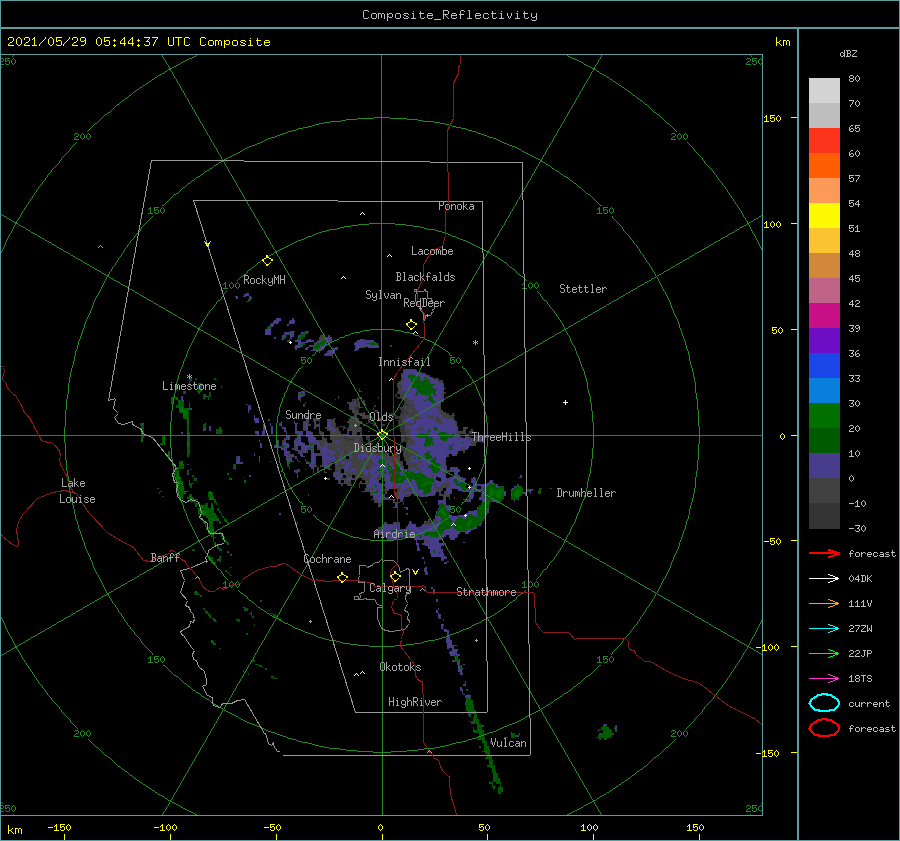The height and width of the screenshot is (841, 900).
Task: Click the yellow diamond marker above Calgary label
Action: pos(395,576)
